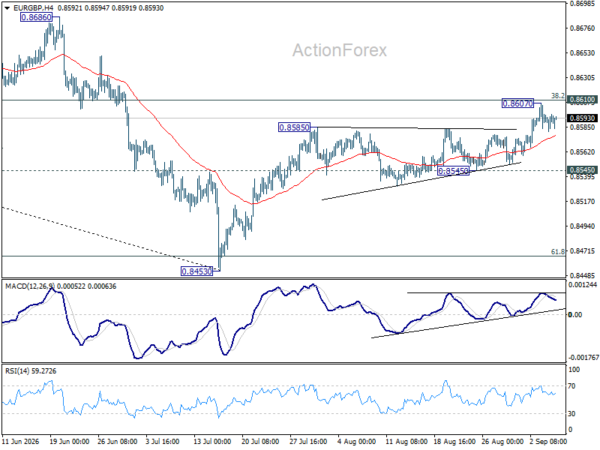This screenshot has width=600, height=450.
Task: Click the current price tag 0.85930
Action: coord(582,118)
